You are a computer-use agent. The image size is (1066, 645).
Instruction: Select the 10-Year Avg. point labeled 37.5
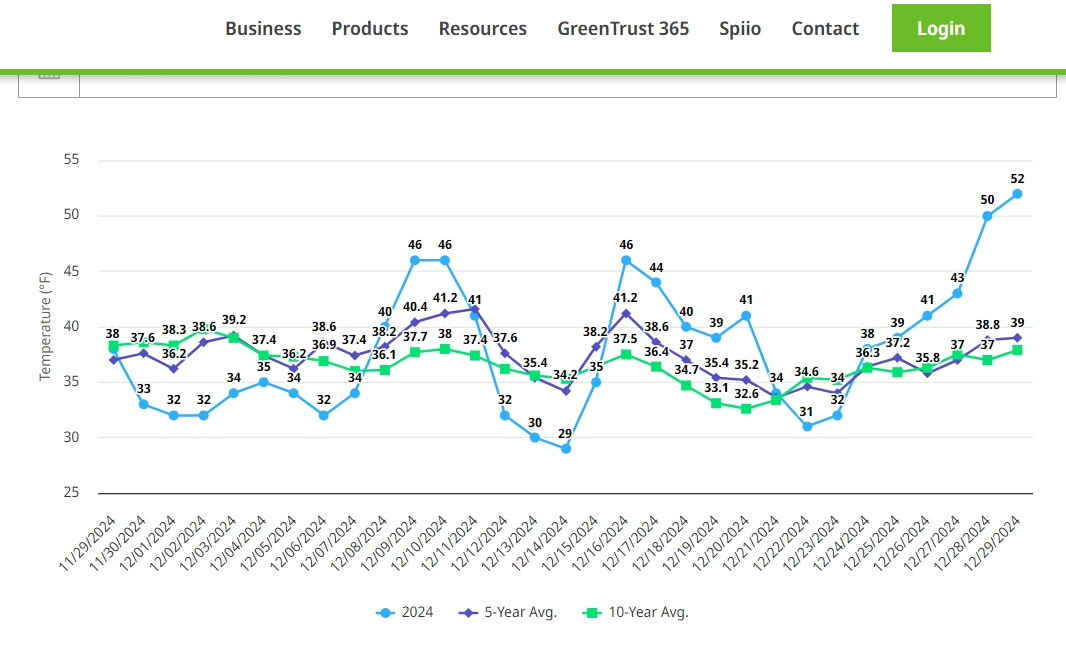626,354
